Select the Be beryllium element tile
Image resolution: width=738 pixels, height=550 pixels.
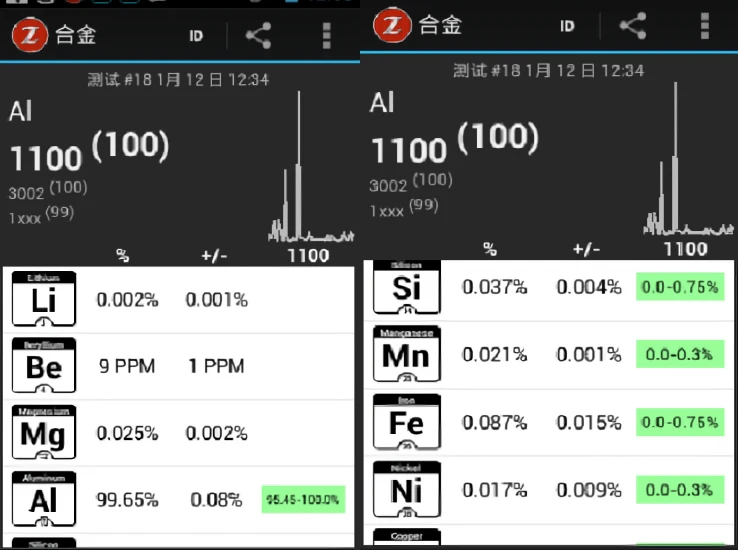pyautogui.click(x=44, y=365)
